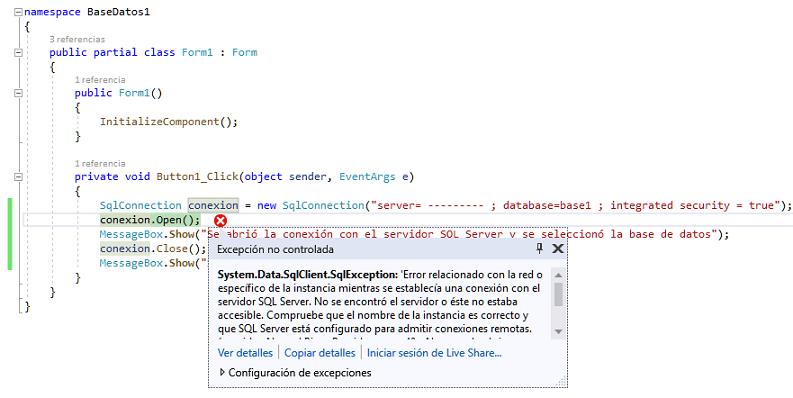This screenshot has width=793, height=398.
Task: Close the Excepción no controlada popup
Action: click(x=557, y=248)
